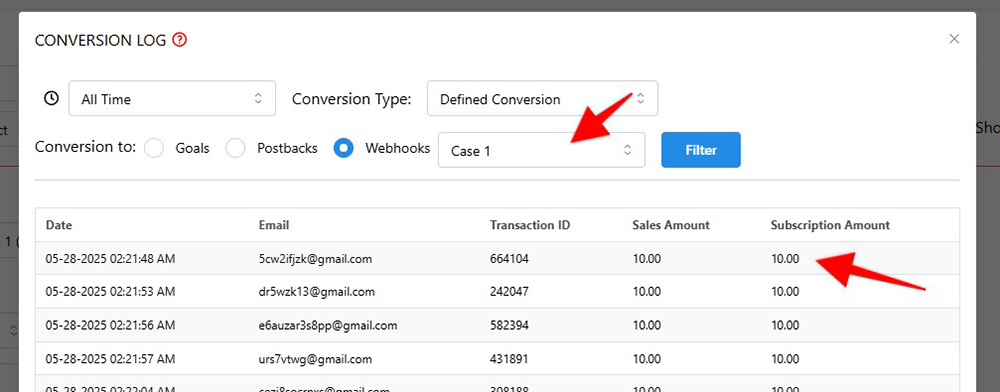Click Sales Amount 10.00 in the 582394 row
The image size is (1000, 392).
click(x=646, y=326)
